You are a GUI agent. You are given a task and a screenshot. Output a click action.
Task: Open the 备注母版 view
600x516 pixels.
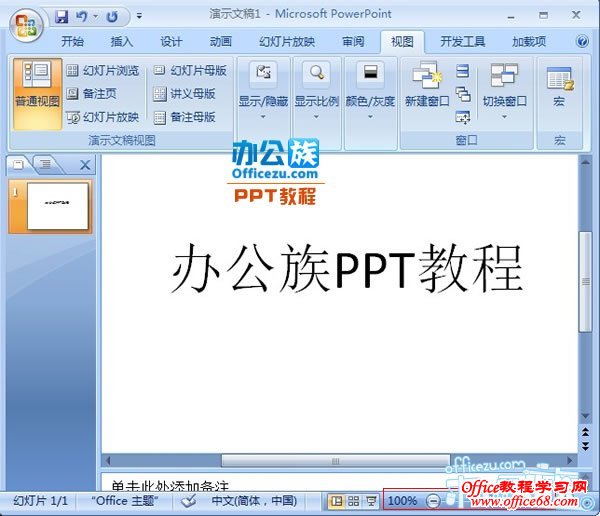pos(184,117)
